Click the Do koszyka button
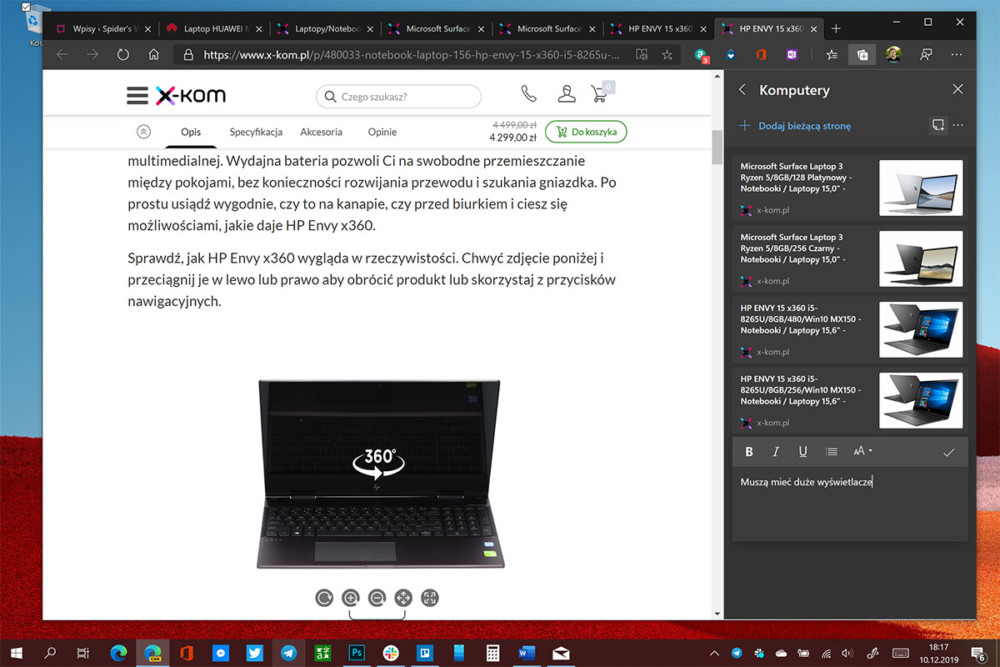 (586, 132)
